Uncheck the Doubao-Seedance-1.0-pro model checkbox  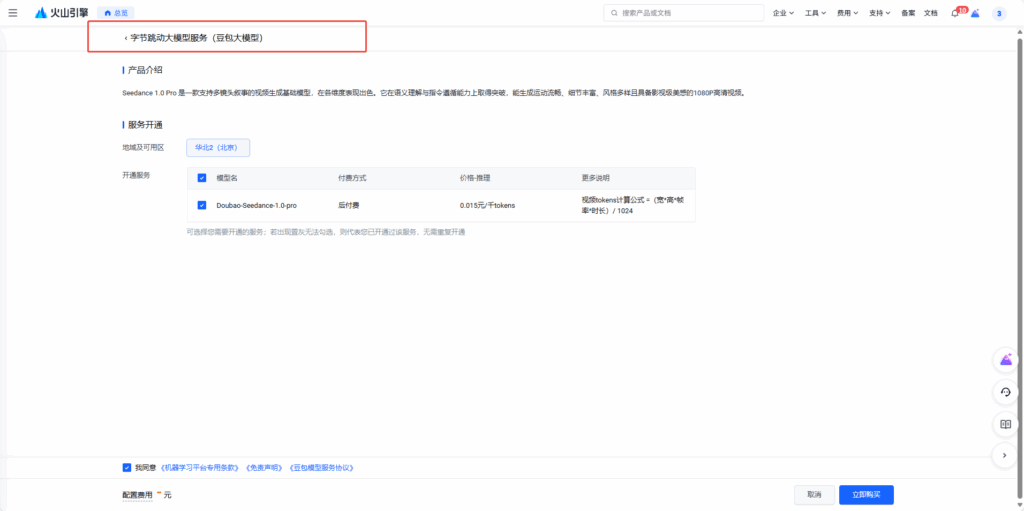point(202,205)
